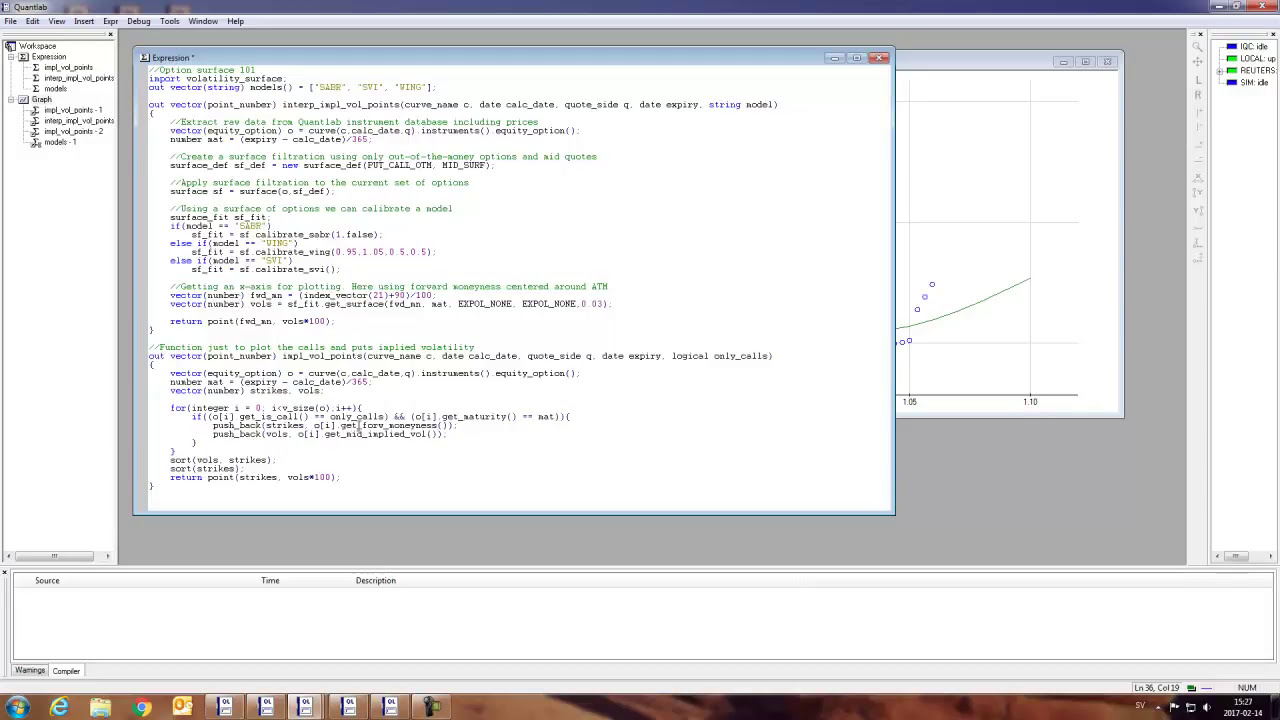Switch to the Warnings tab
The image size is (1280, 720).
(30, 671)
